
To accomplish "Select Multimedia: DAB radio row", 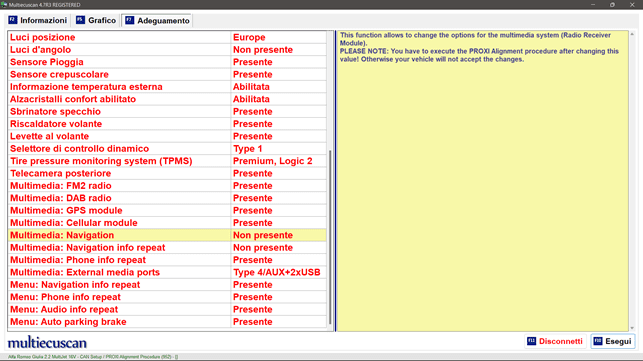I will pos(167,198).
